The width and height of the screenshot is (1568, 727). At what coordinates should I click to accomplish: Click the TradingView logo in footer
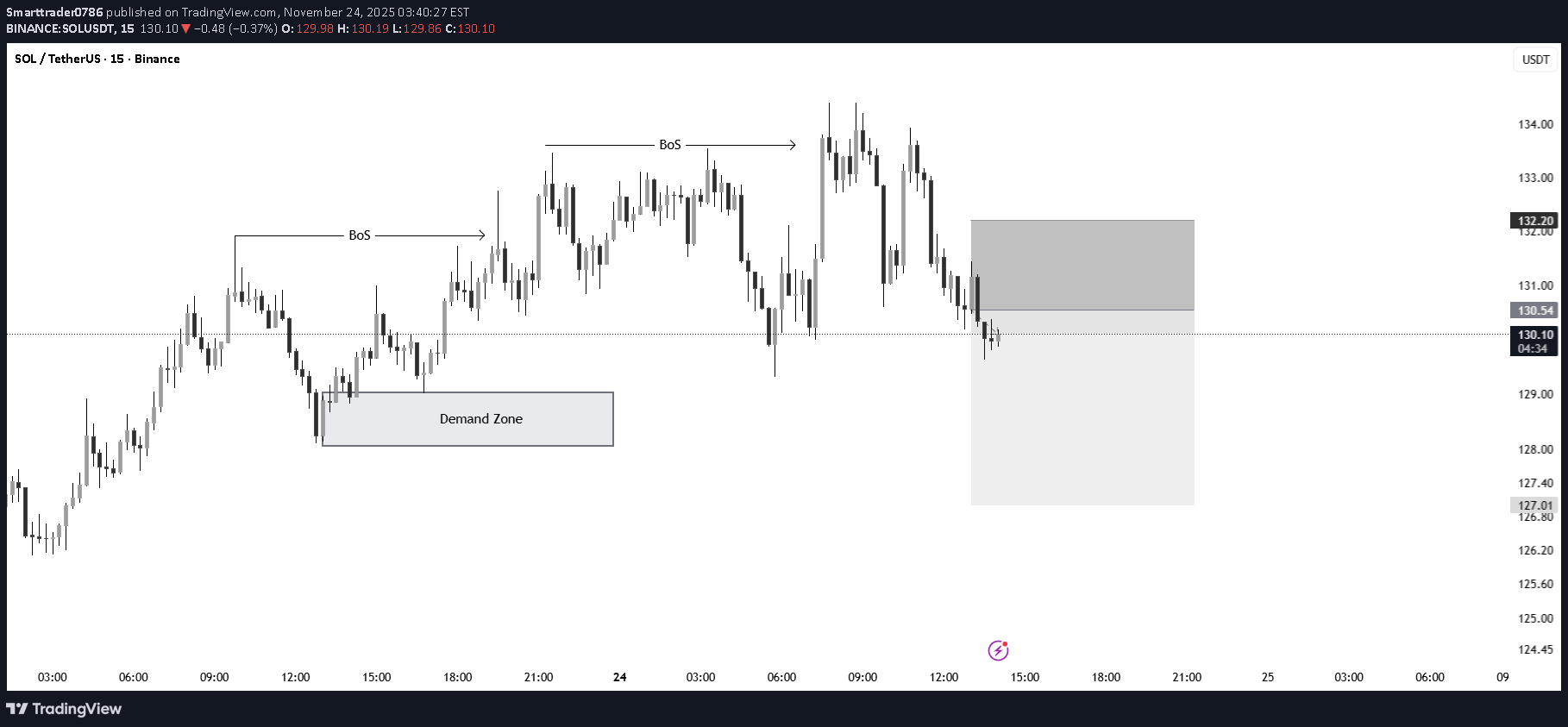(x=64, y=709)
